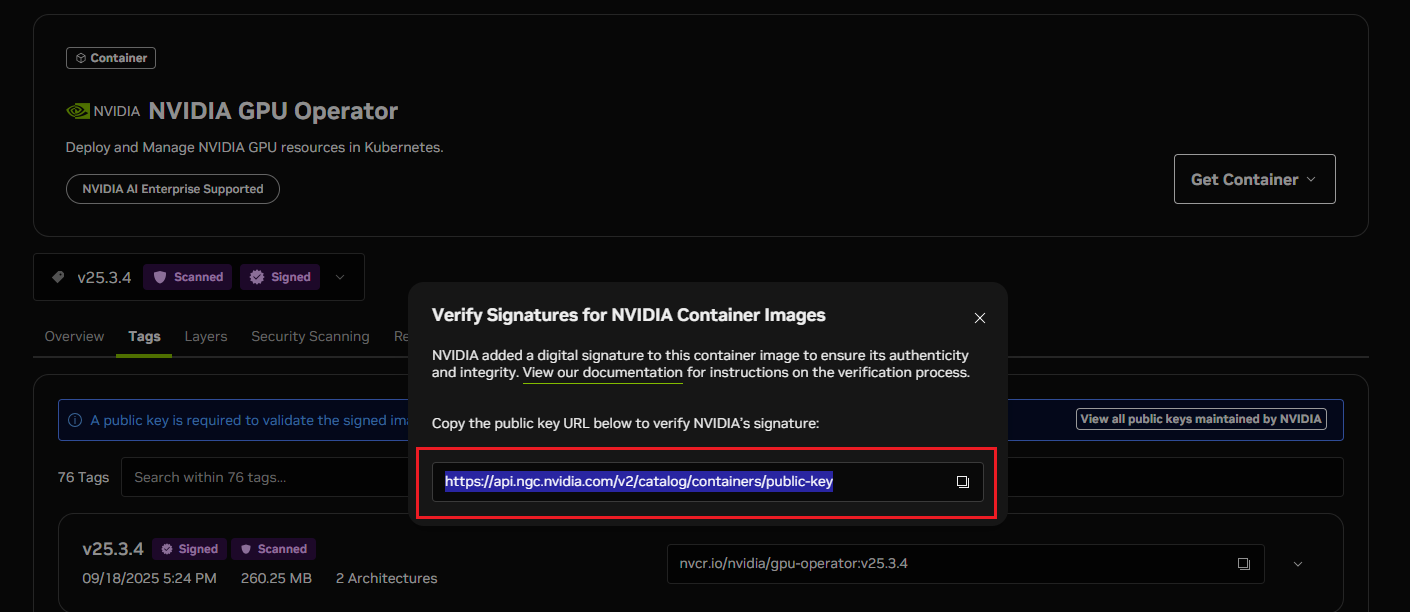Viewport: 1410px width, 612px height.
Task: Close the Verify Signatures dialog
Action: pos(980,318)
